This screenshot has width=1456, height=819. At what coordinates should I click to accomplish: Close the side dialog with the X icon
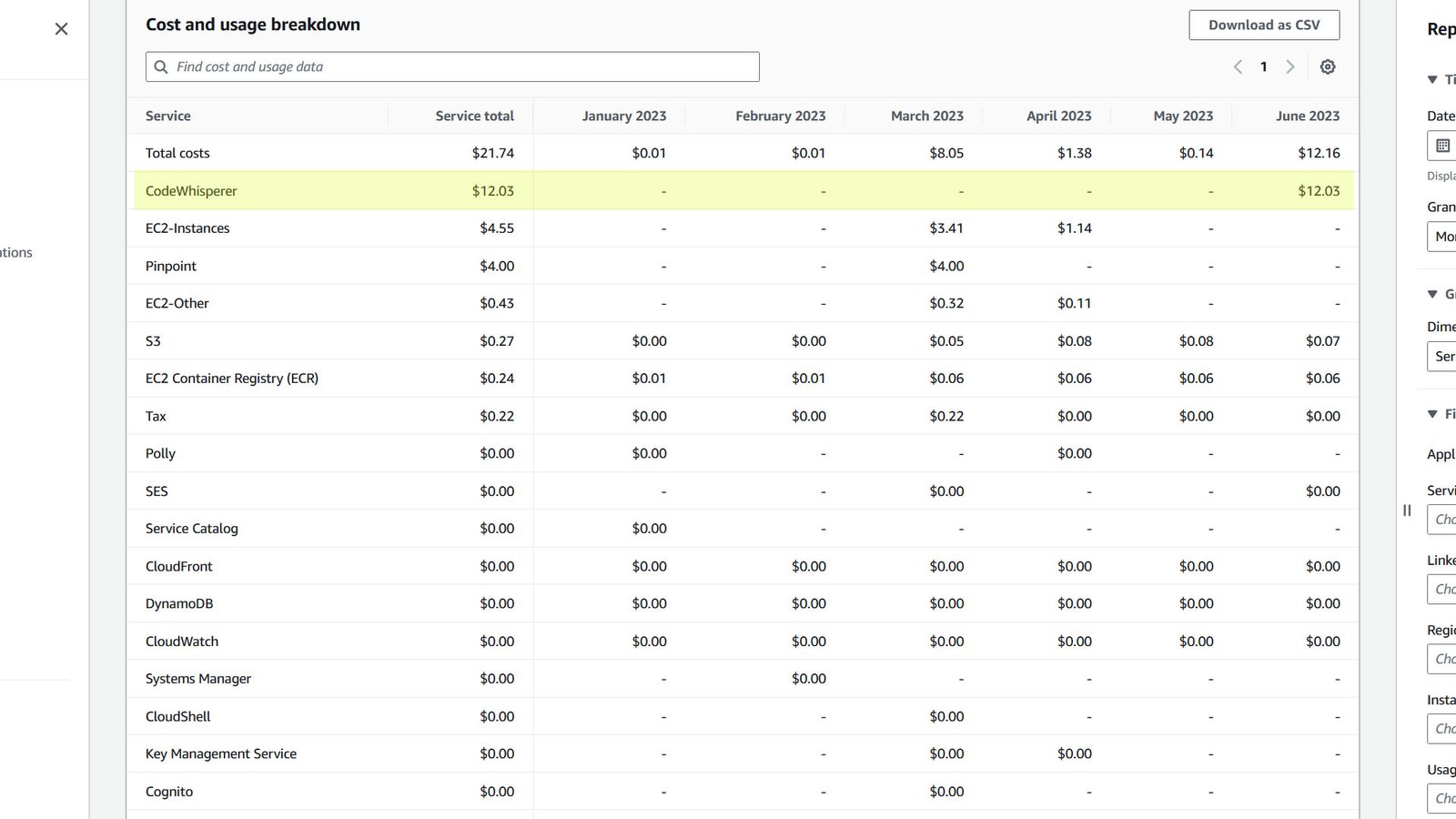coord(60,28)
